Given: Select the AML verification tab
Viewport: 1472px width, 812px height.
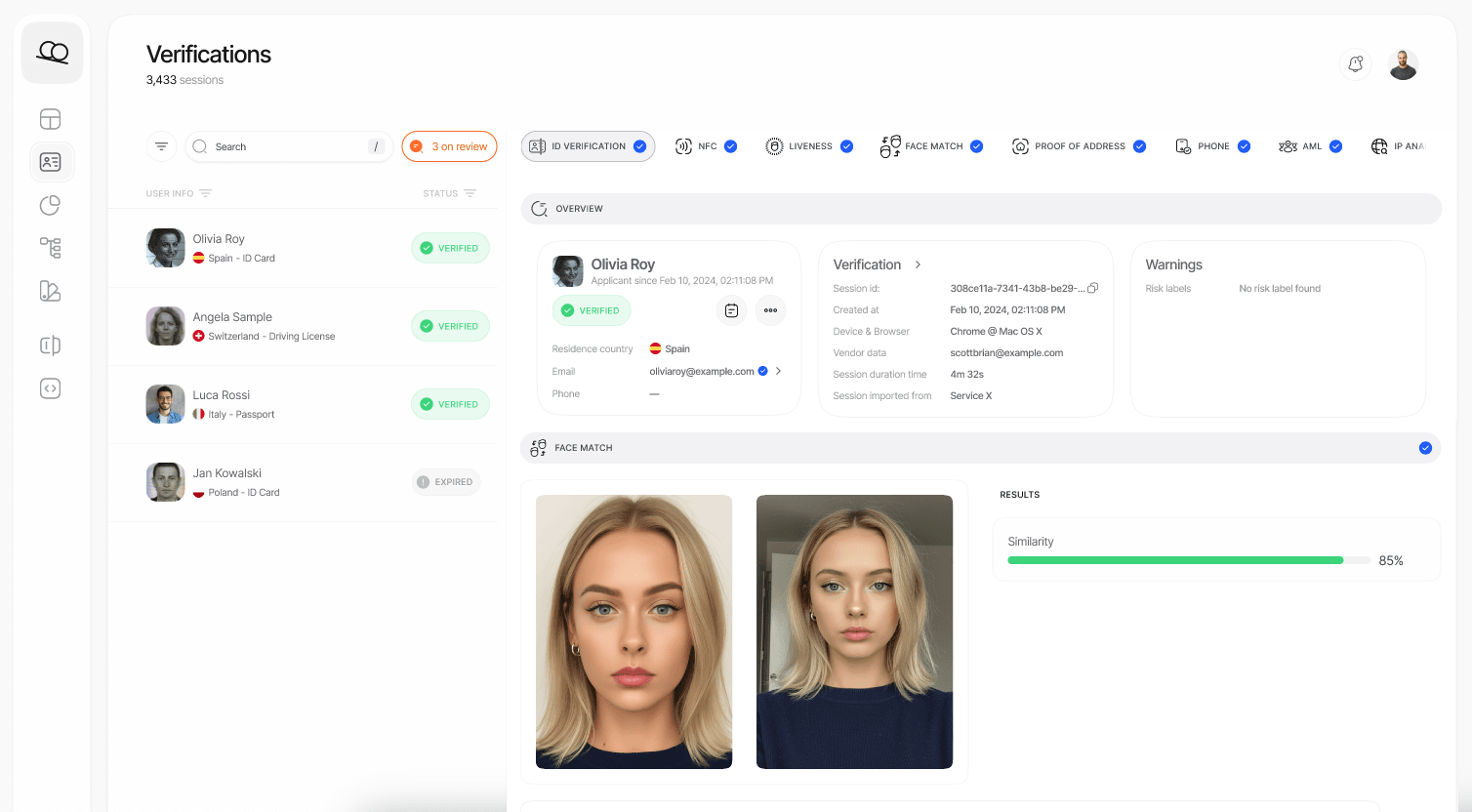Looking at the screenshot, I should tap(1310, 145).
